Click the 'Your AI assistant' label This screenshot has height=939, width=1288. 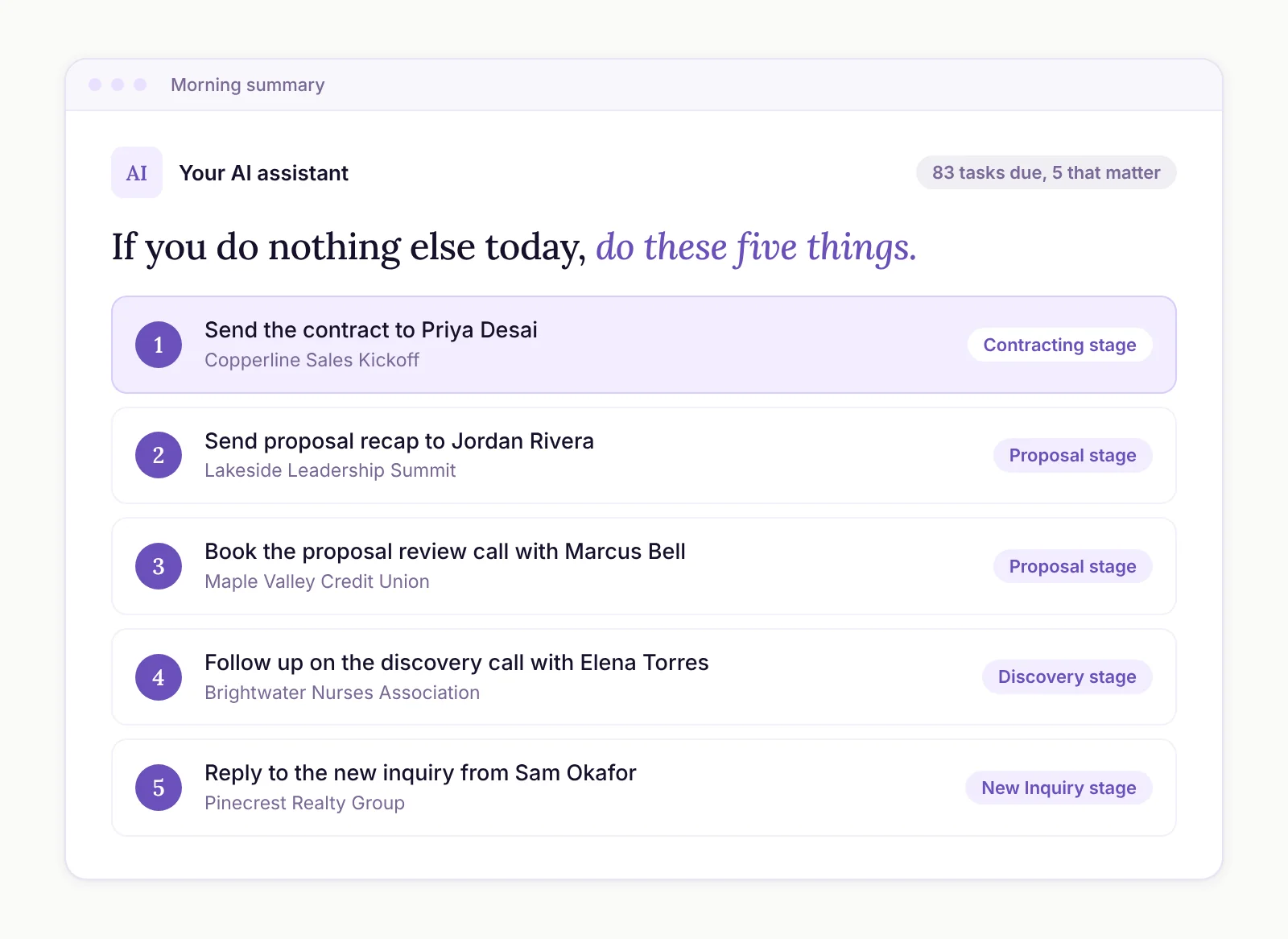[x=263, y=173]
